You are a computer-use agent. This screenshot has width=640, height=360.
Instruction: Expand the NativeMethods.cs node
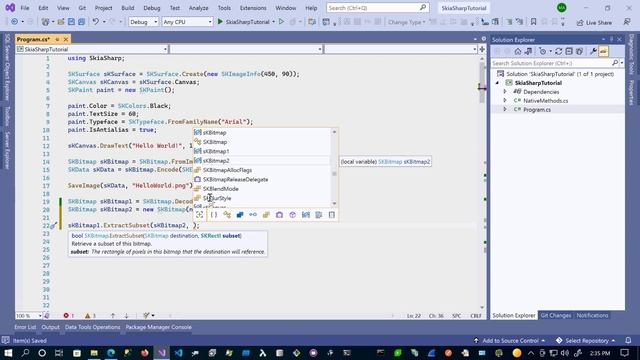tap(505, 100)
